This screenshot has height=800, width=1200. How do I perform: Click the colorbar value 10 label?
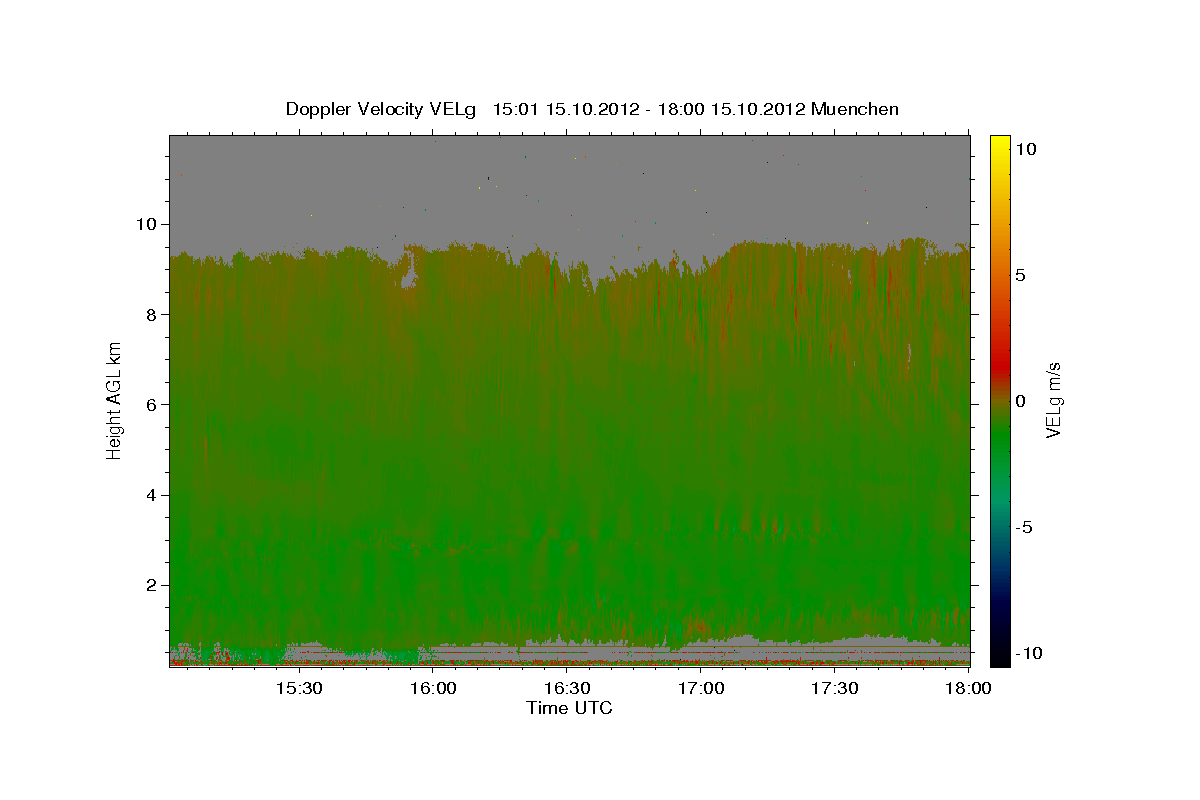click(x=1025, y=148)
